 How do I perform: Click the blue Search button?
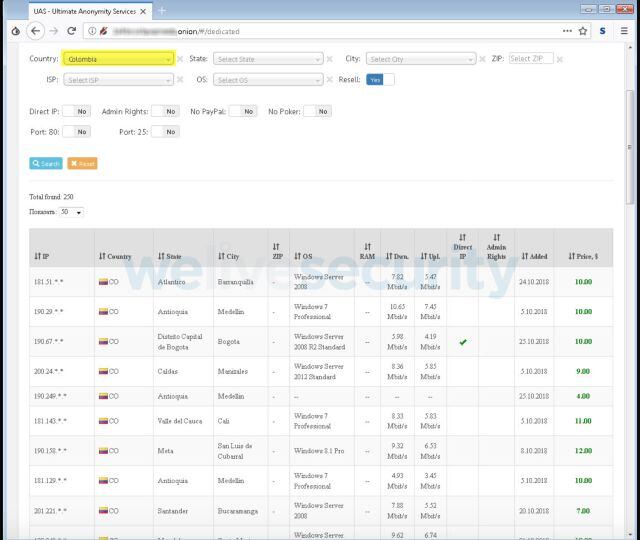pos(46,163)
